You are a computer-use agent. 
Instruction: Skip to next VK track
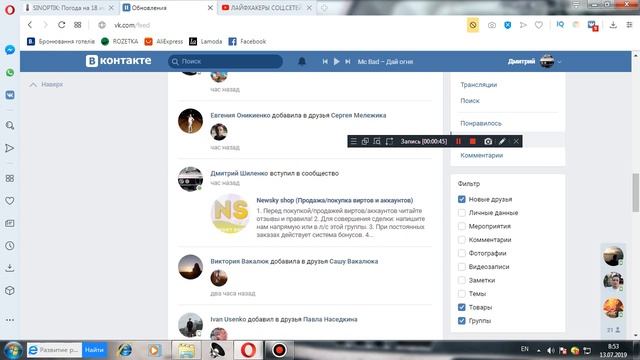pos(348,62)
